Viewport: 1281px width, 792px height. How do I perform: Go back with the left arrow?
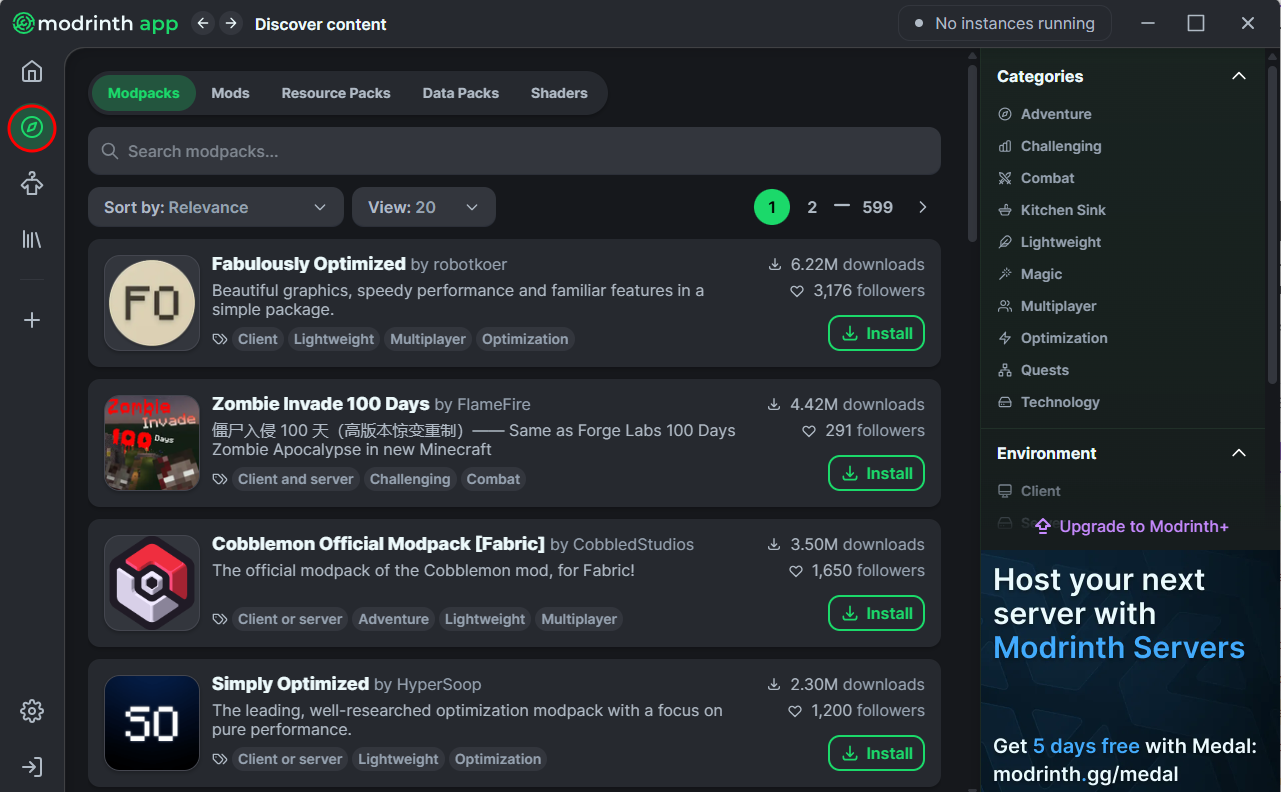[203, 23]
